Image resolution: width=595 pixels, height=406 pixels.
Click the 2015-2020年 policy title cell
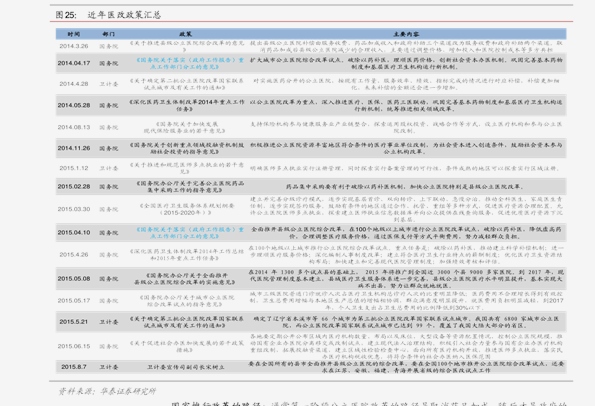(186, 209)
